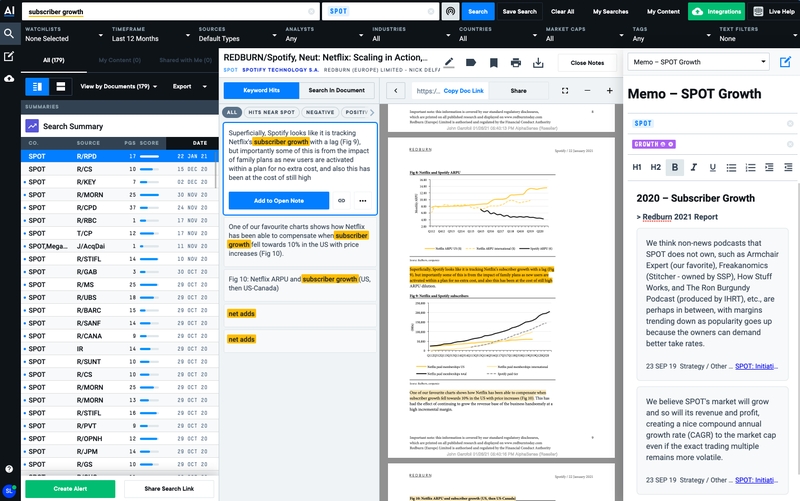Screen dimensions: 800x501
Task: Bookmark the Redburn document
Action: coord(493,63)
